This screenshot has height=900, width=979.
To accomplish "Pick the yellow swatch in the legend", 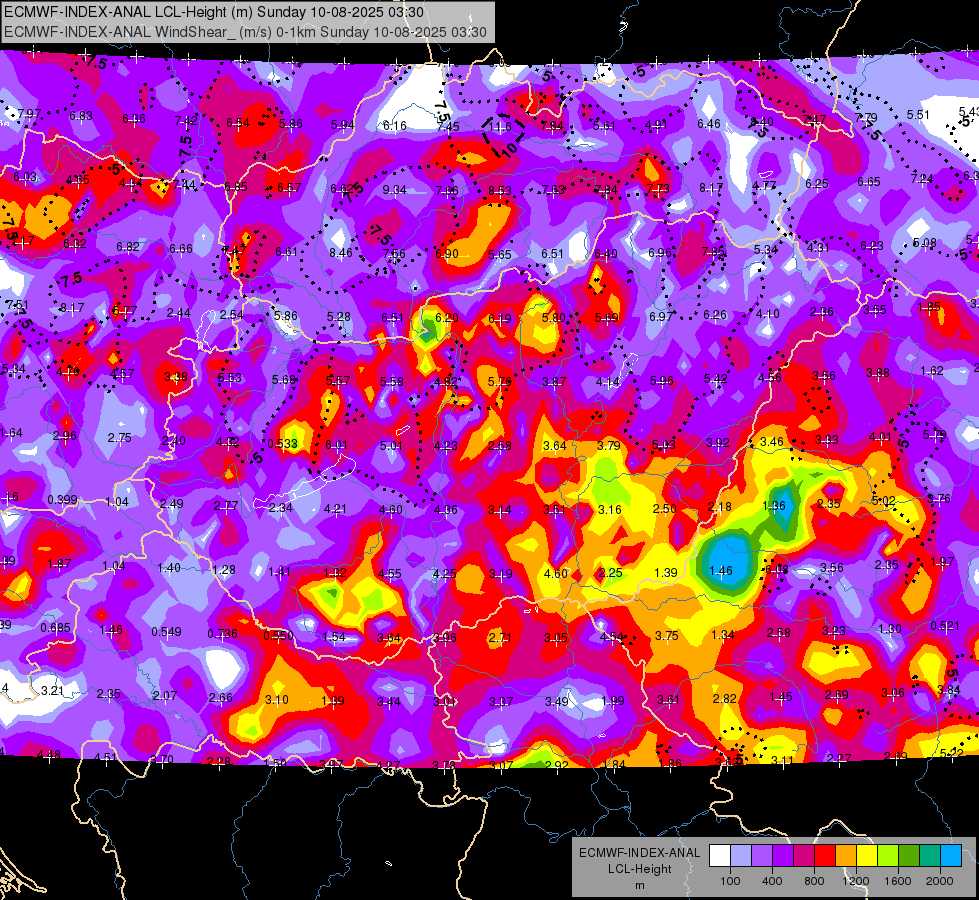I will tap(867, 856).
